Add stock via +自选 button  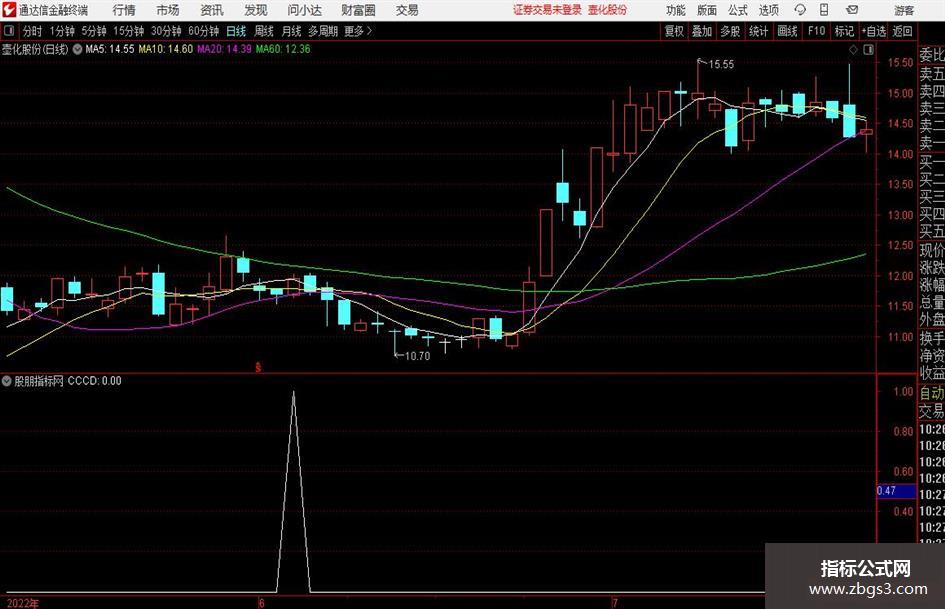(x=874, y=31)
